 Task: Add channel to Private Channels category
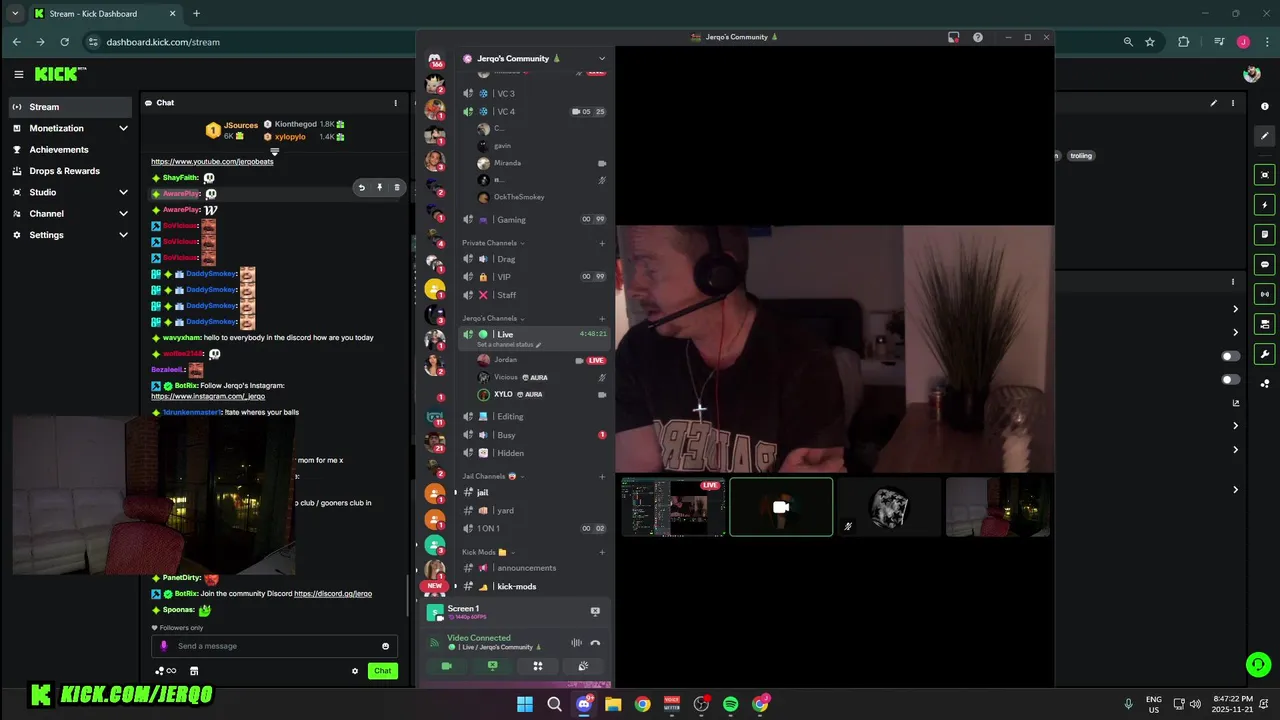point(601,243)
